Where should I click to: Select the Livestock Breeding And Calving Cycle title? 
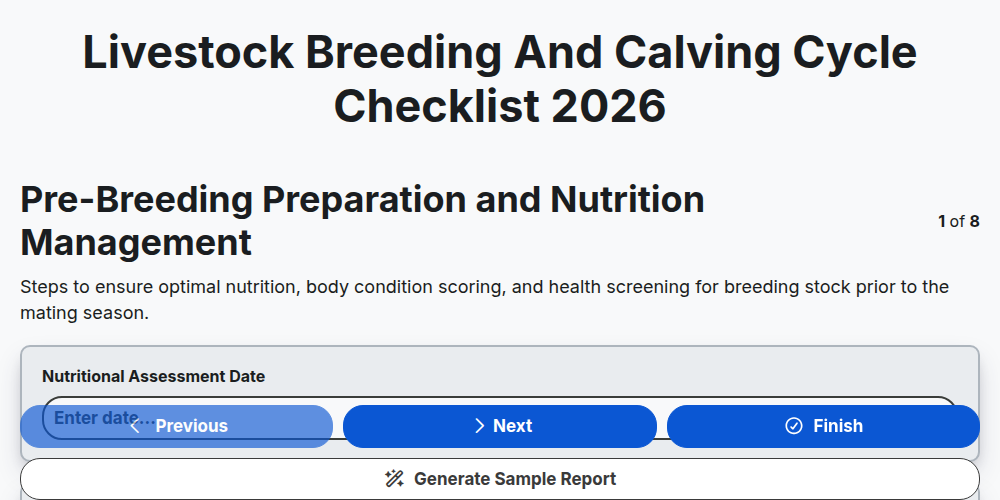tap(500, 79)
